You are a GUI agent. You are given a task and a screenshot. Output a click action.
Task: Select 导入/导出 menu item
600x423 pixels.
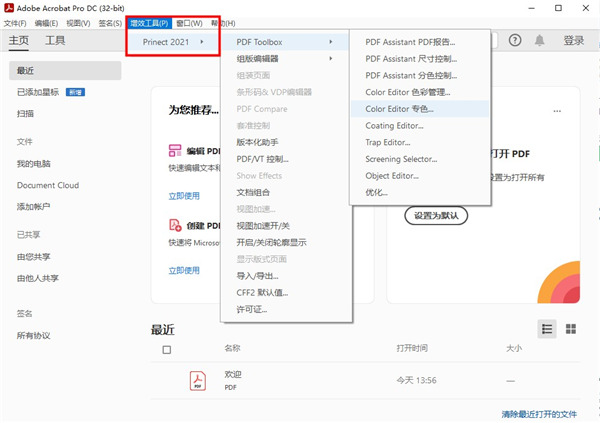286,276
